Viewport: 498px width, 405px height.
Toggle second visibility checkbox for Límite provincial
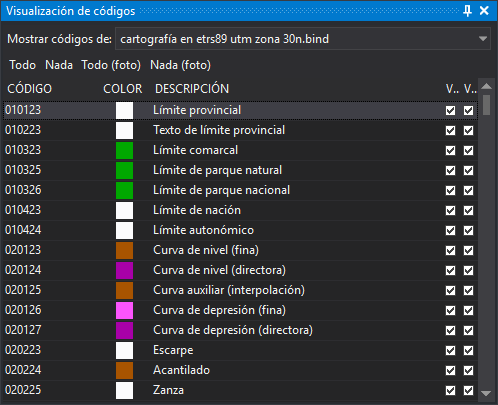click(468, 110)
